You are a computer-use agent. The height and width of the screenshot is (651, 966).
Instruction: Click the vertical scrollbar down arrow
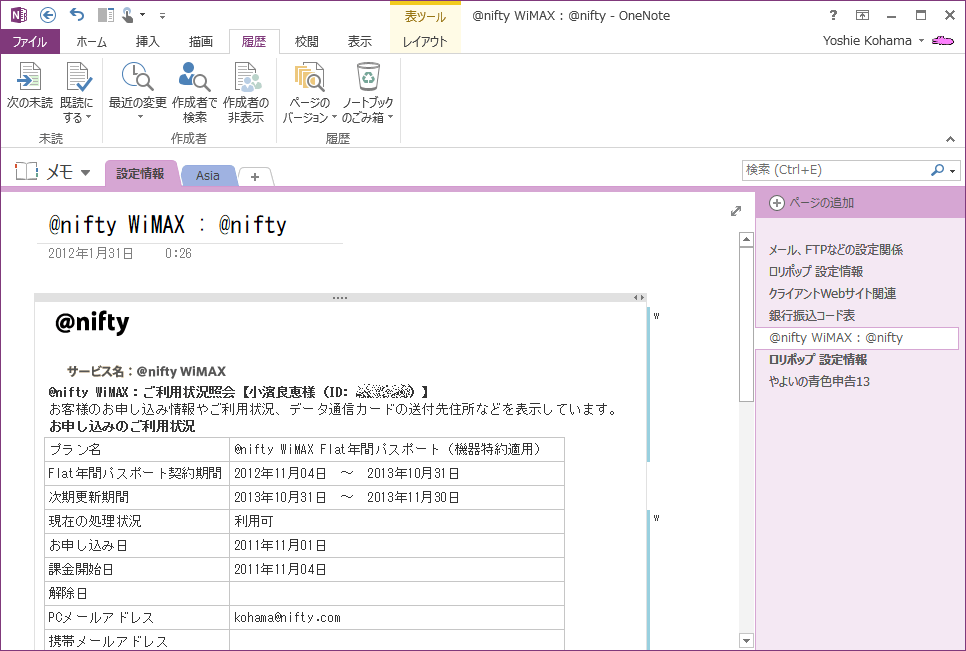(746, 640)
